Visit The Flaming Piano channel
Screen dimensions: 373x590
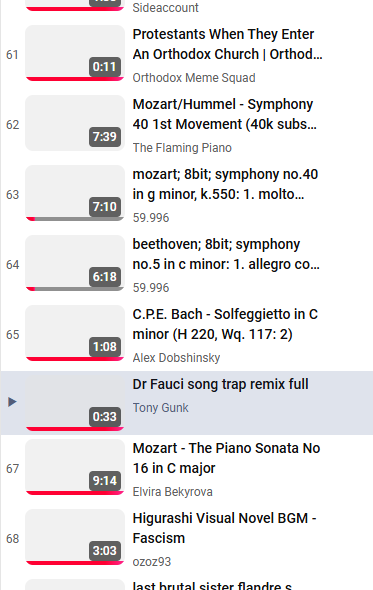(182, 148)
